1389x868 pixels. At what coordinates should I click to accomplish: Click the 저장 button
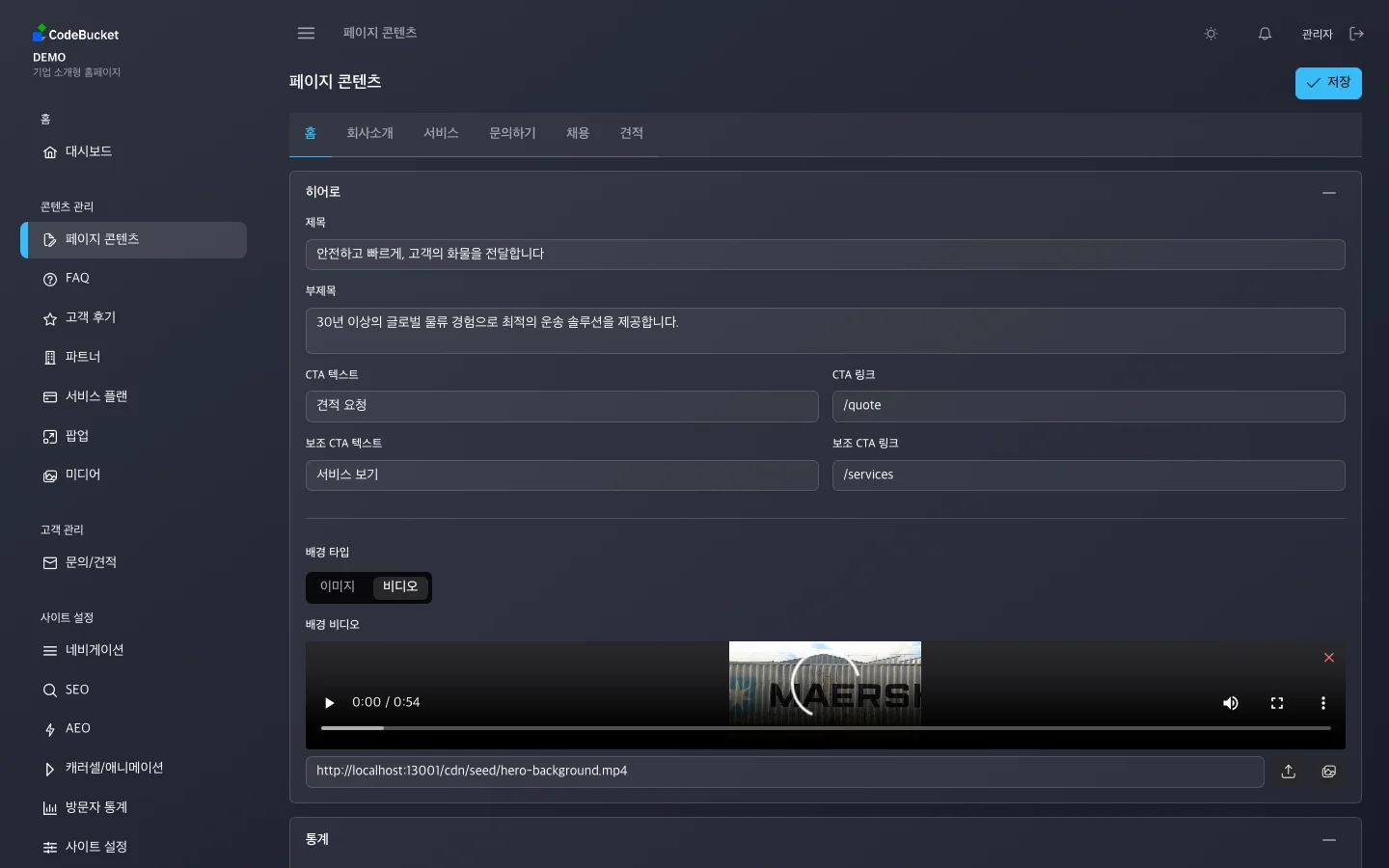(x=1328, y=83)
